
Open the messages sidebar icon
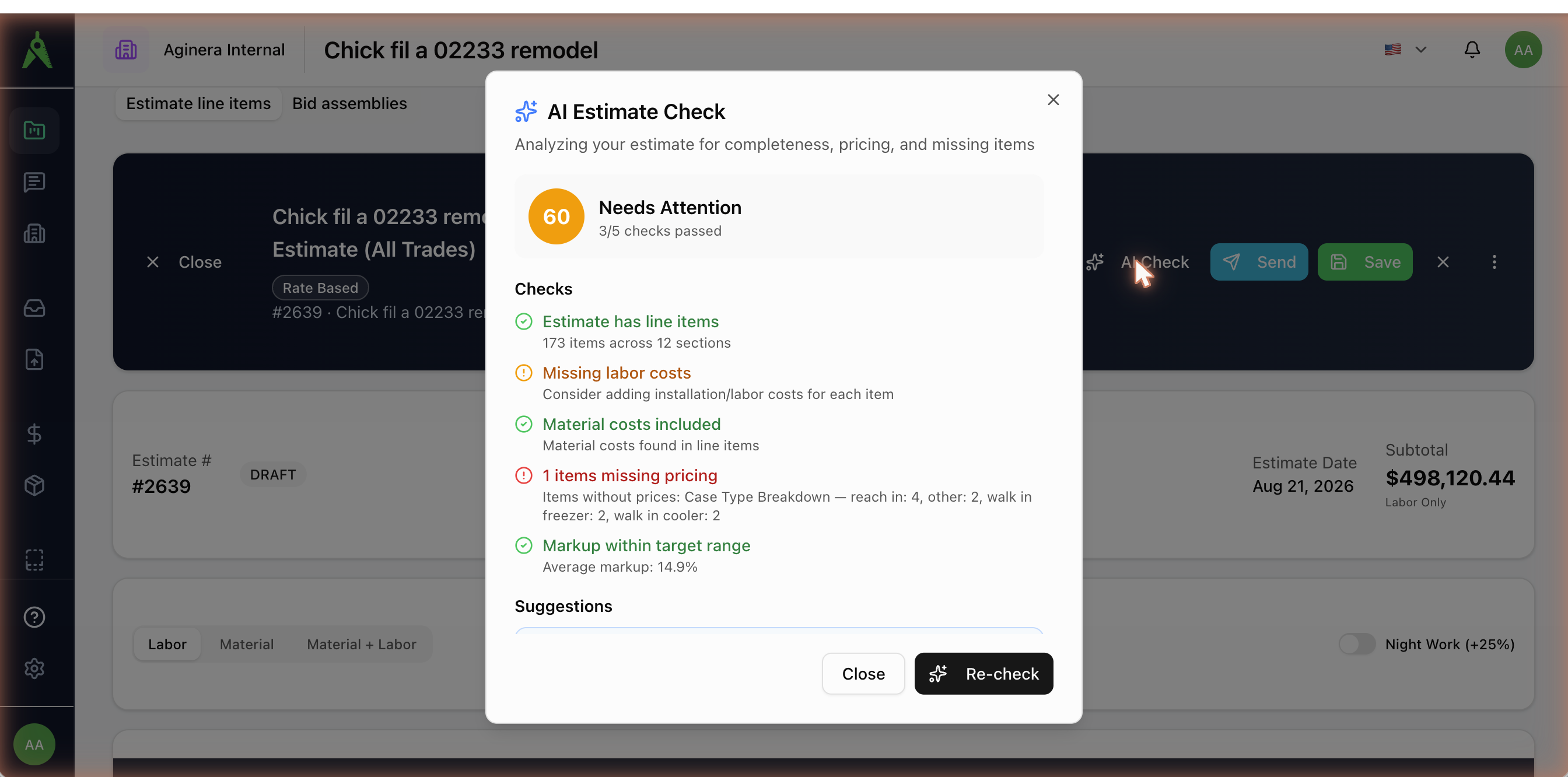pos(34,182)
